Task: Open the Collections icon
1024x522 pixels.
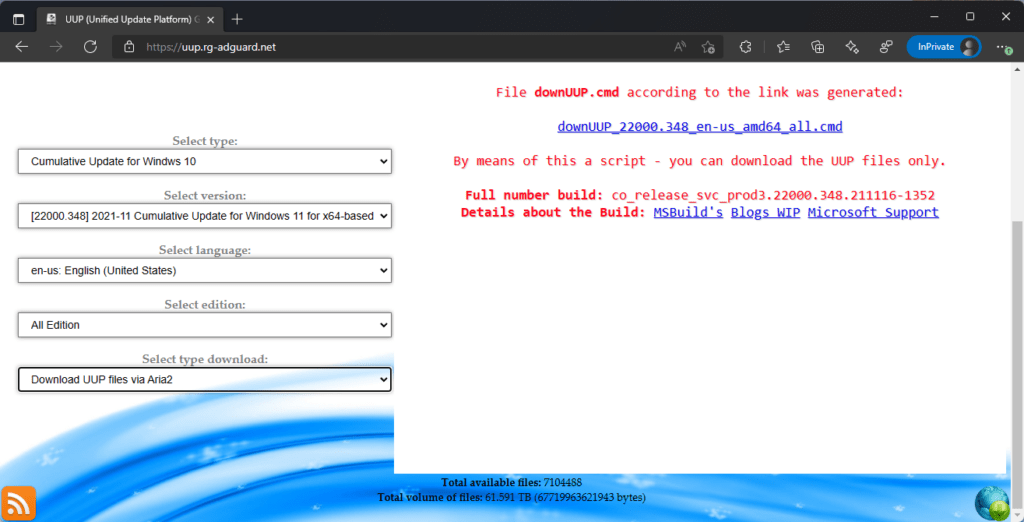Action: 817,47
